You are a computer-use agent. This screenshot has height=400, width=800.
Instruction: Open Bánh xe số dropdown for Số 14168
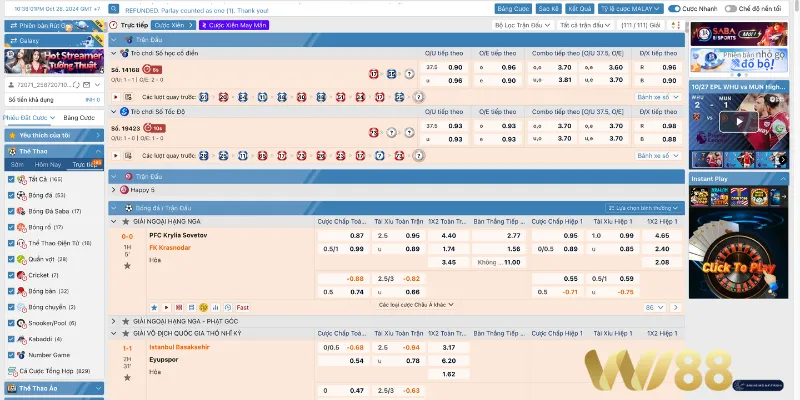[658, 97]
